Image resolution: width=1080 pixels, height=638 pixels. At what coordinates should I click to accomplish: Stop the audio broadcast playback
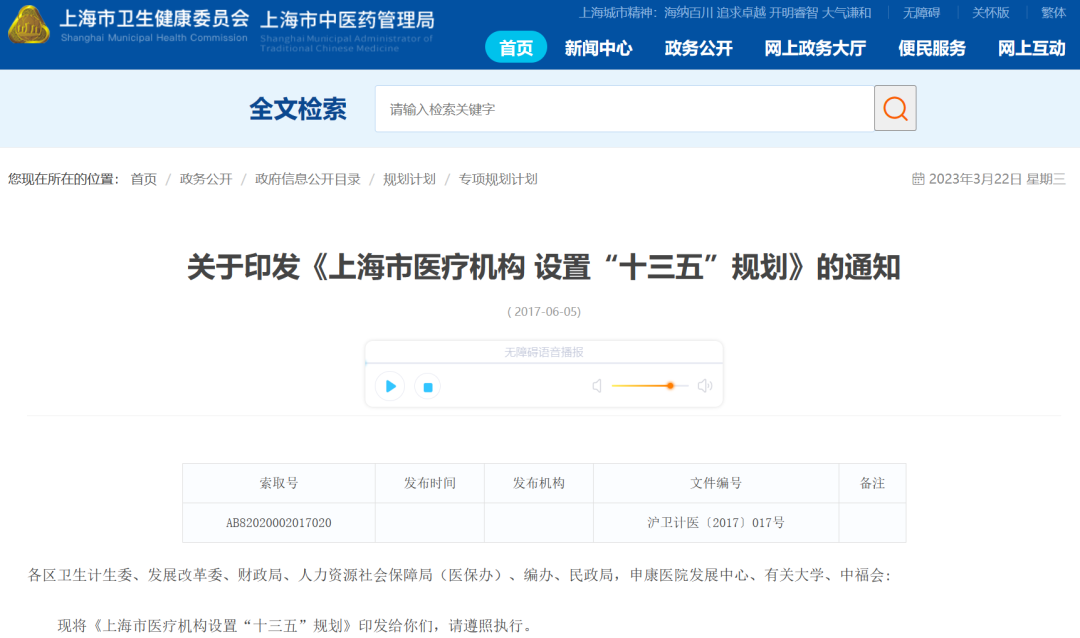[x=427, y=386]
